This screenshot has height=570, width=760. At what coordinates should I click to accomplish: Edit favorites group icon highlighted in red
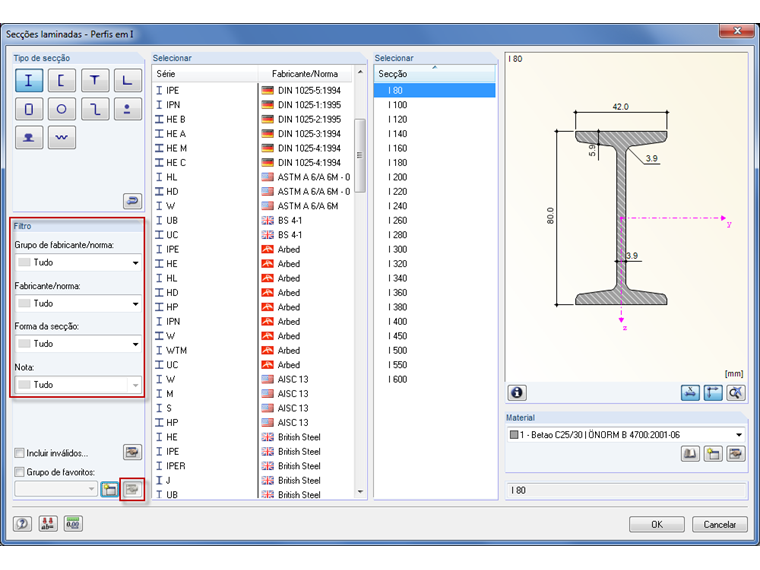[132, 489]
